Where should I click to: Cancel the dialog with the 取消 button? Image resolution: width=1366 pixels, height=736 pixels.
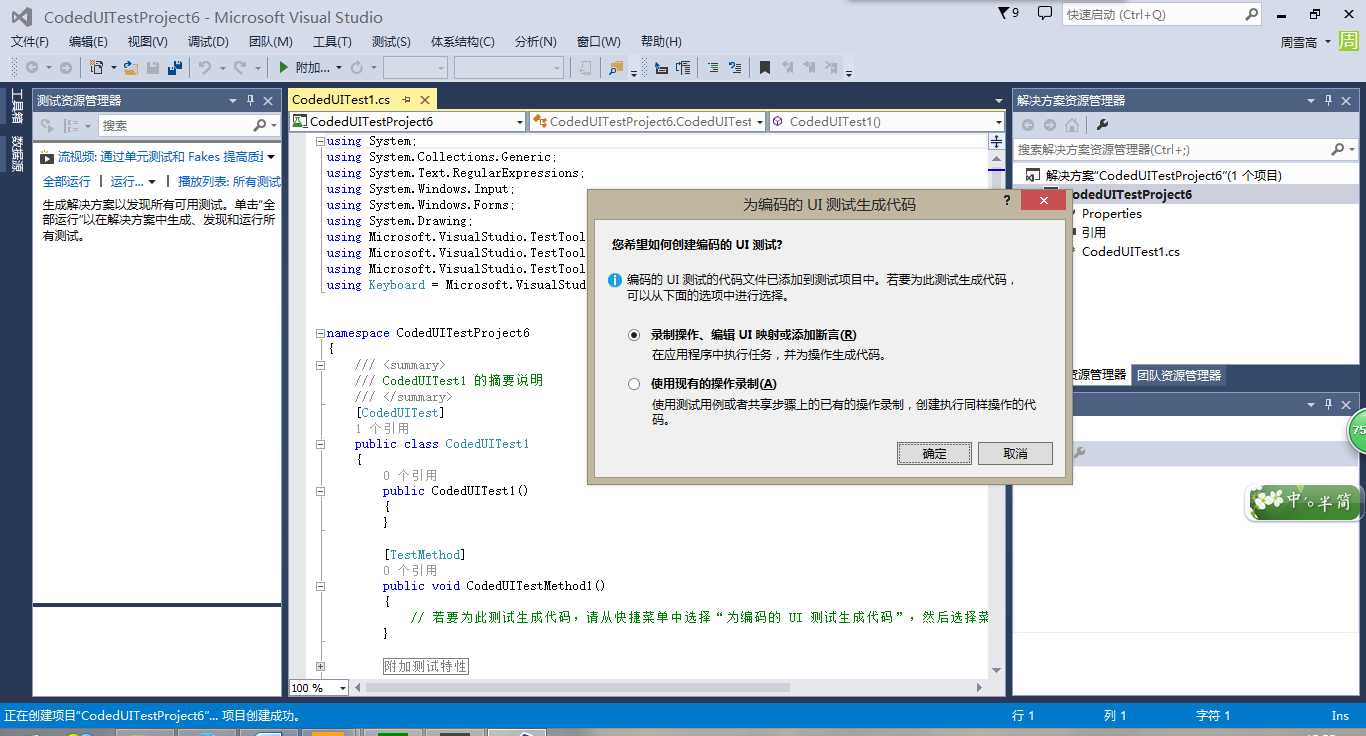tap(1015, 454)
